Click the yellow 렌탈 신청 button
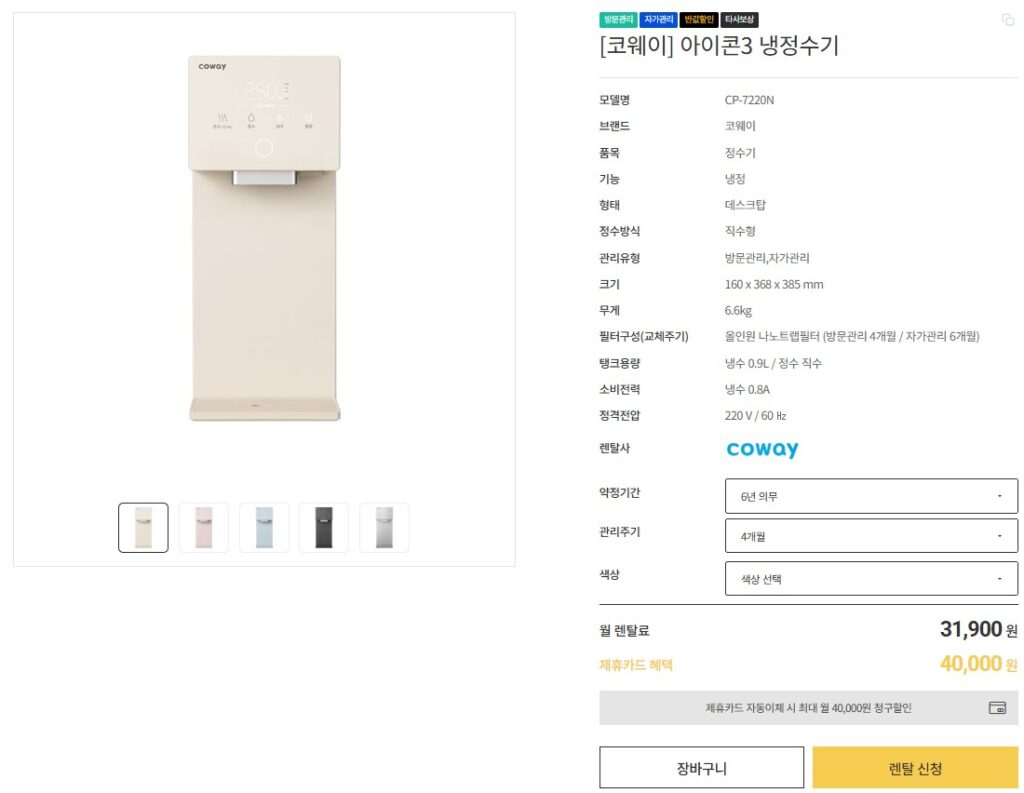1024x793 pixels. (918, 767)
